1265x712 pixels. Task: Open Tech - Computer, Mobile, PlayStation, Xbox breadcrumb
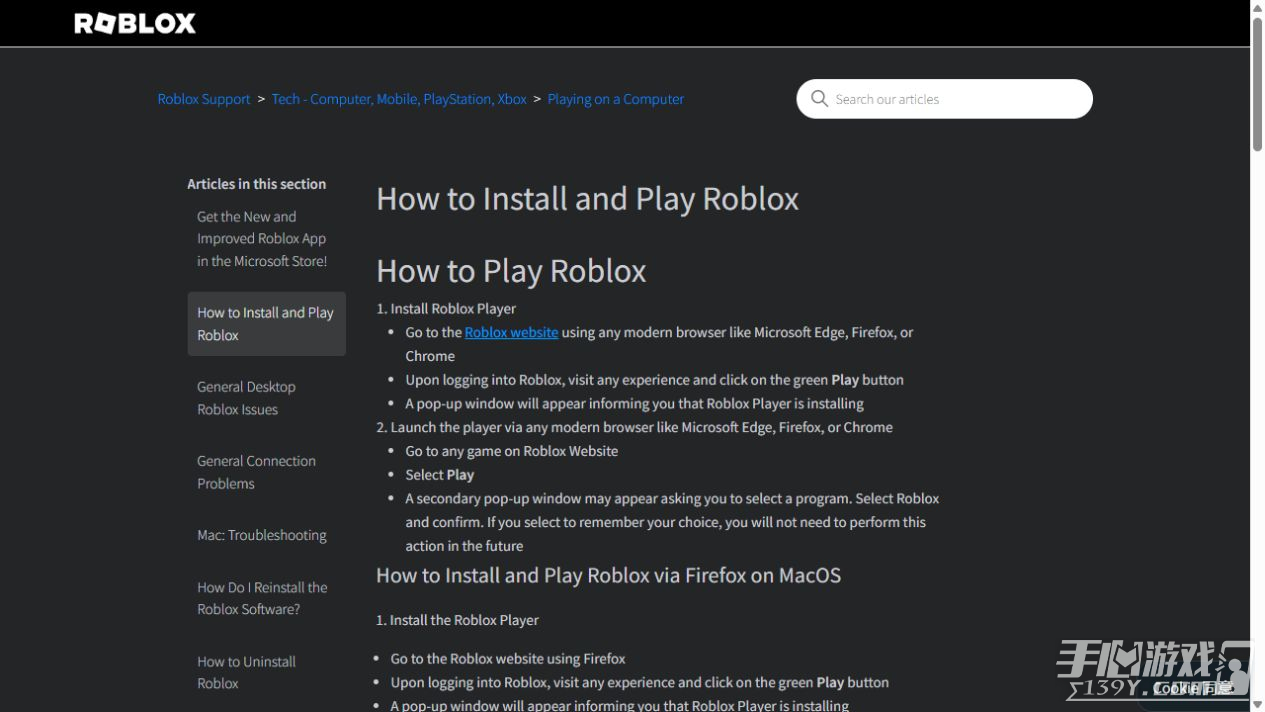[x=399, y=99]
